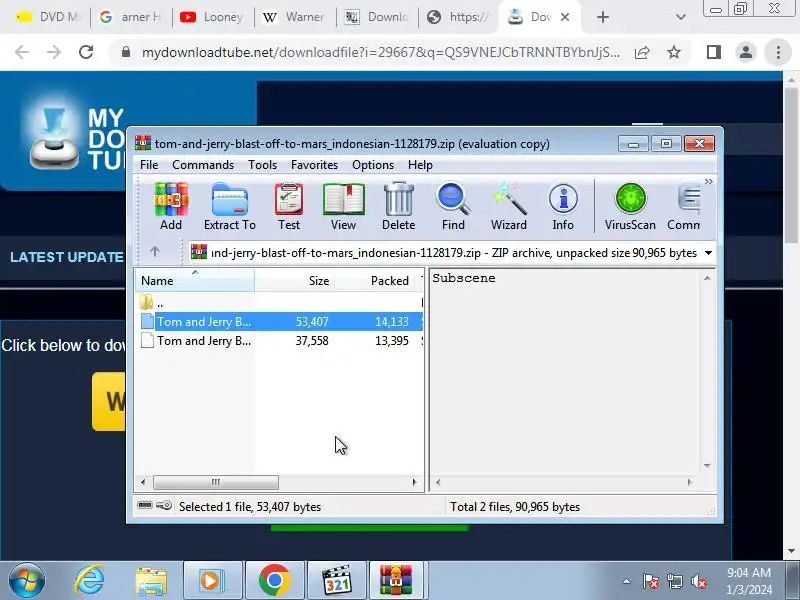This screenshot has width=800, height=600.
Task: Open the Tools menu
Action: [x=262, y=165]
